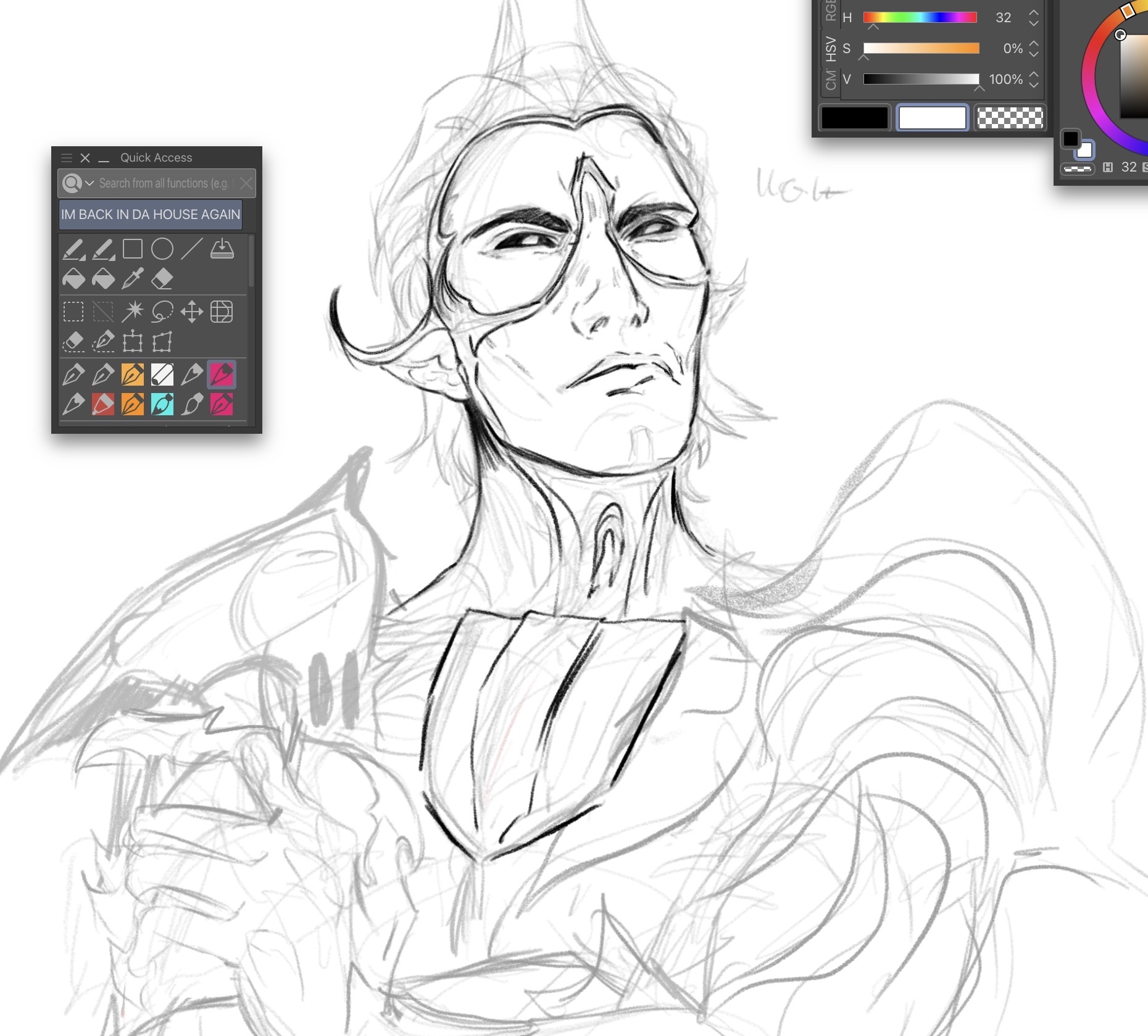Switch to the HSV color tab
1148x1036 pixels.
[831, 49]
